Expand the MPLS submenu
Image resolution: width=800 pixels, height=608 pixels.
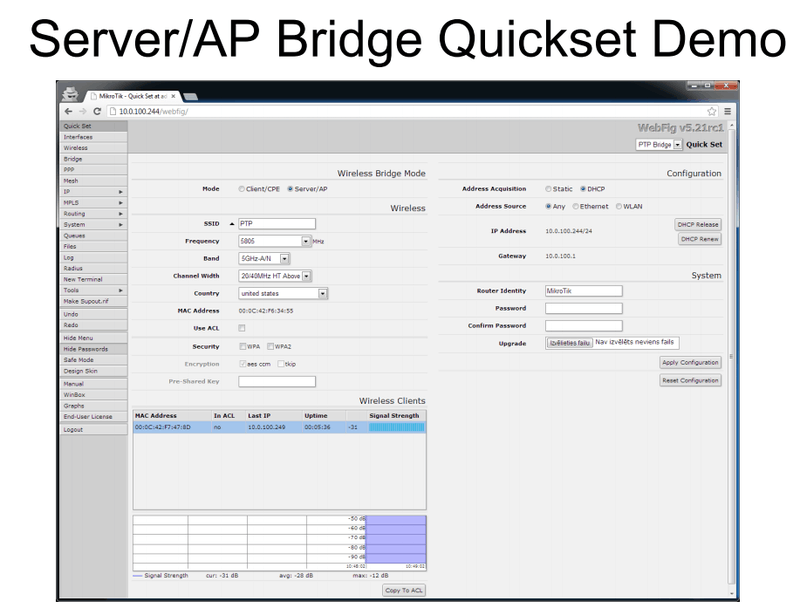[93, 203]
